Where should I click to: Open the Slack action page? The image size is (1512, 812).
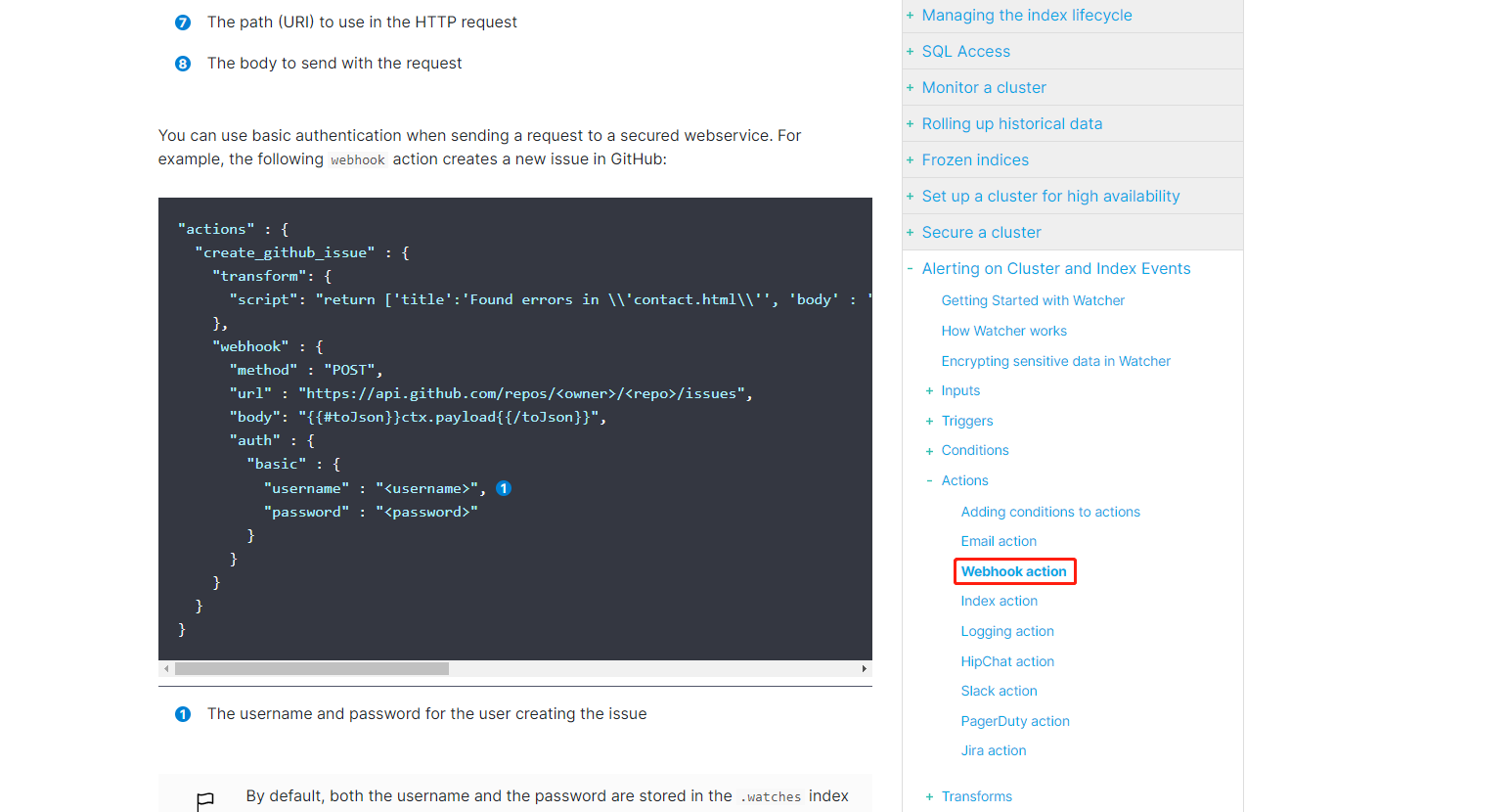1000,692
